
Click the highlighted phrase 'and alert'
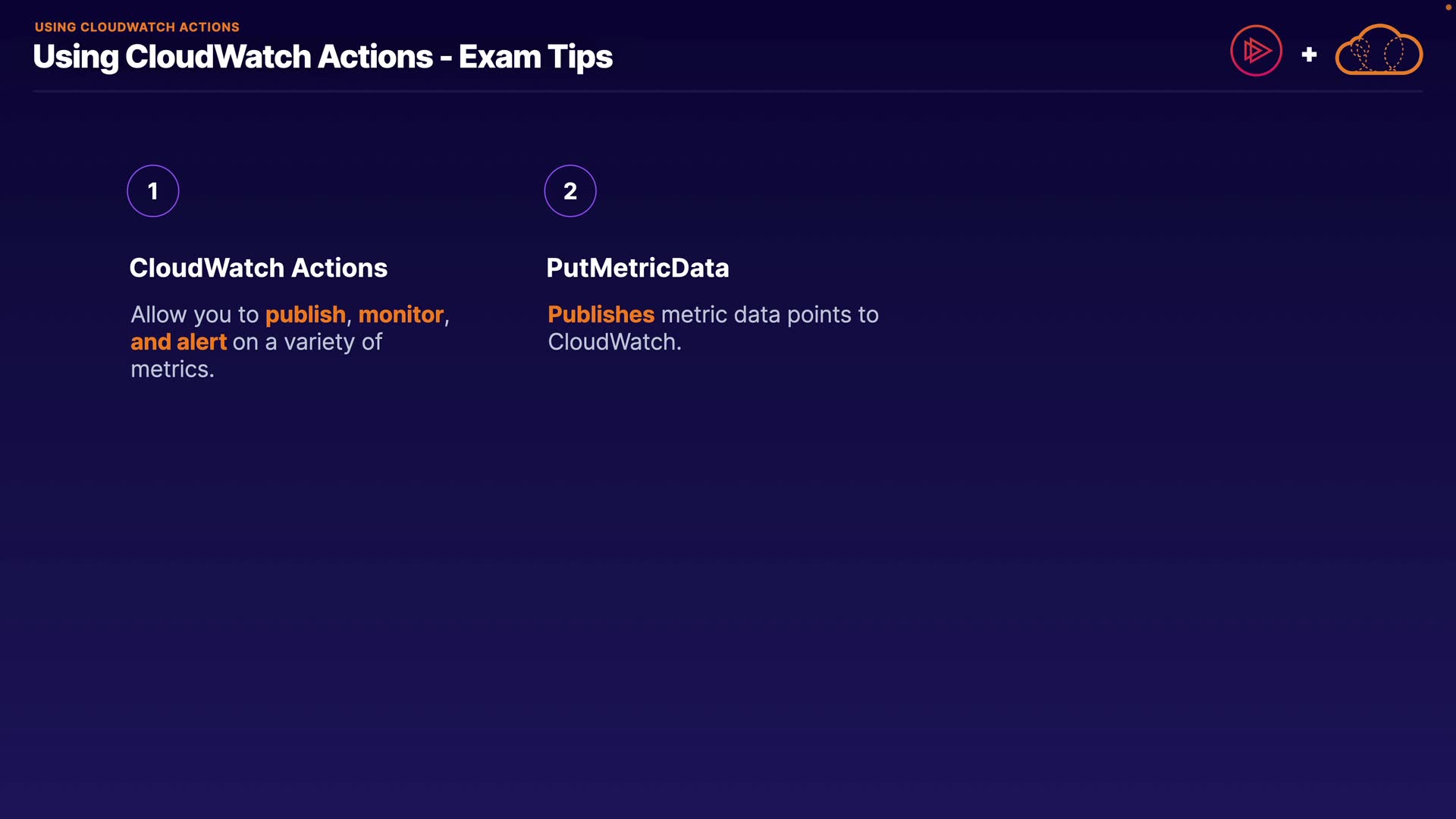(x=178, y=342)
